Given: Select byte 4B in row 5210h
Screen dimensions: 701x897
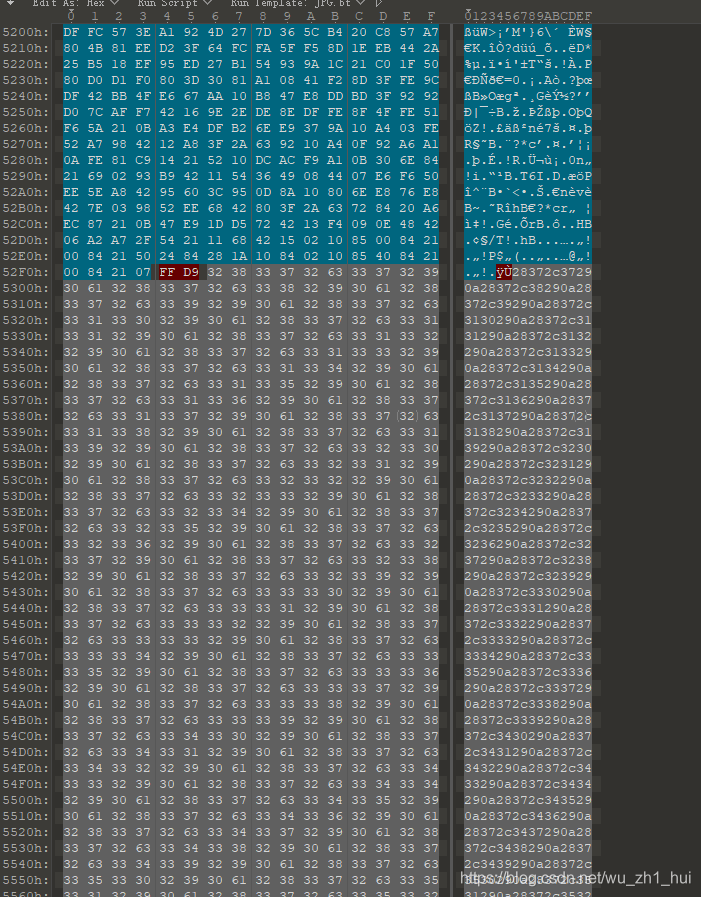Looking at the screenshot, I should click(95, 48).
